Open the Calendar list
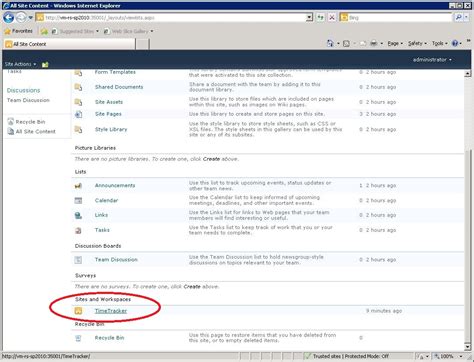This screenshot has width=474, height=362. tap(106, 200)
